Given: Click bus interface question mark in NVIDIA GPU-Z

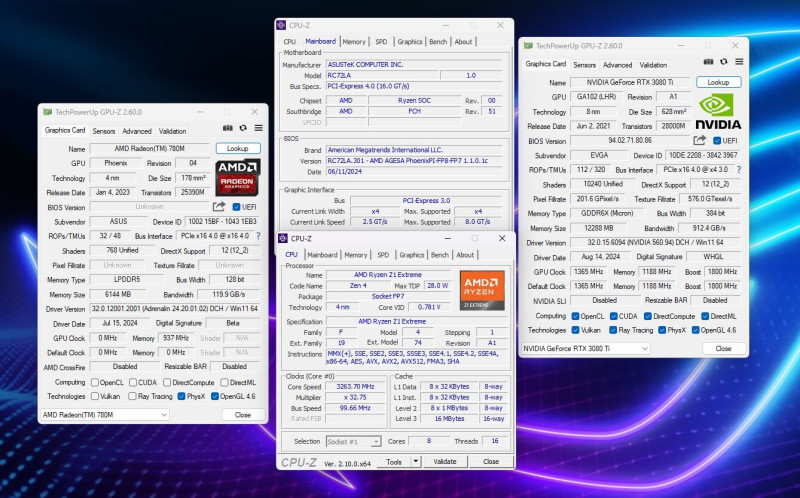Looking at the screenshot, I should [x=739, y=169].
